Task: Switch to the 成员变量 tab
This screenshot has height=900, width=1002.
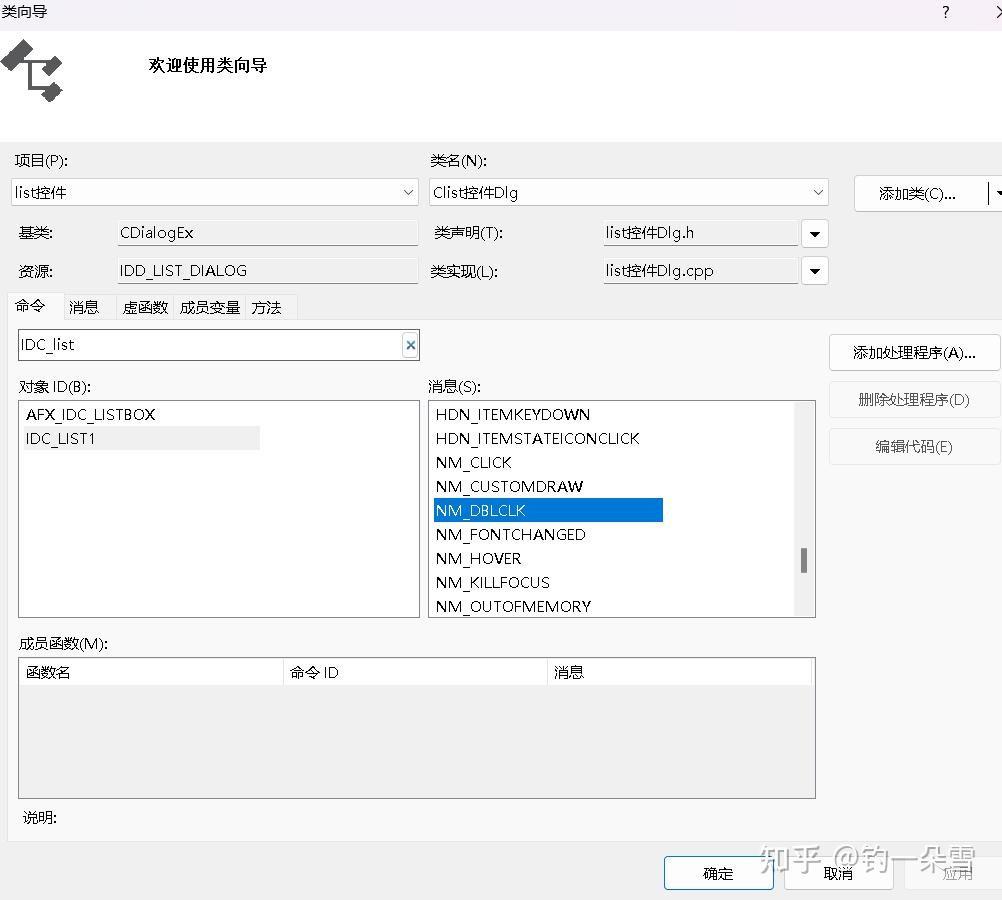Action: pos(209,307)
